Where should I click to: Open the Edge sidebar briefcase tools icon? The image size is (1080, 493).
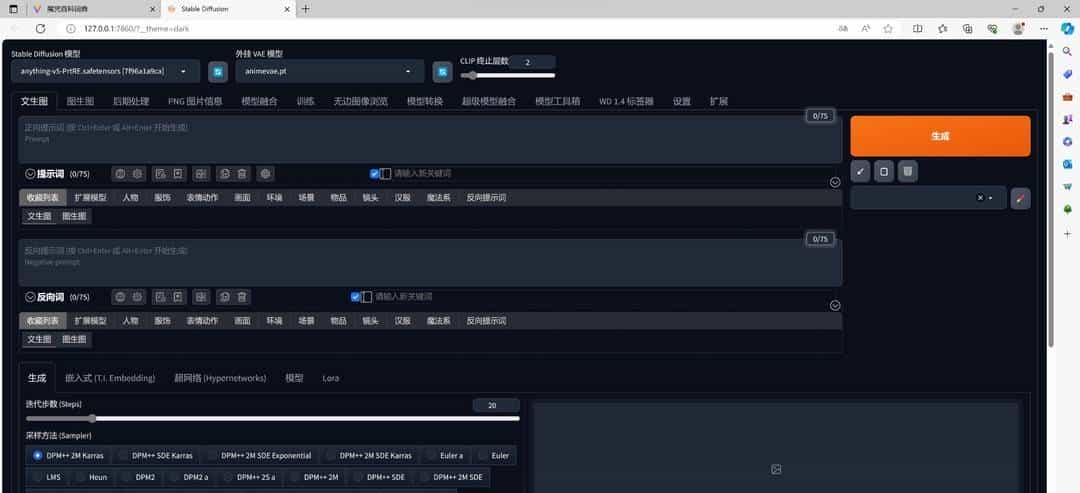coord(1068,97)
